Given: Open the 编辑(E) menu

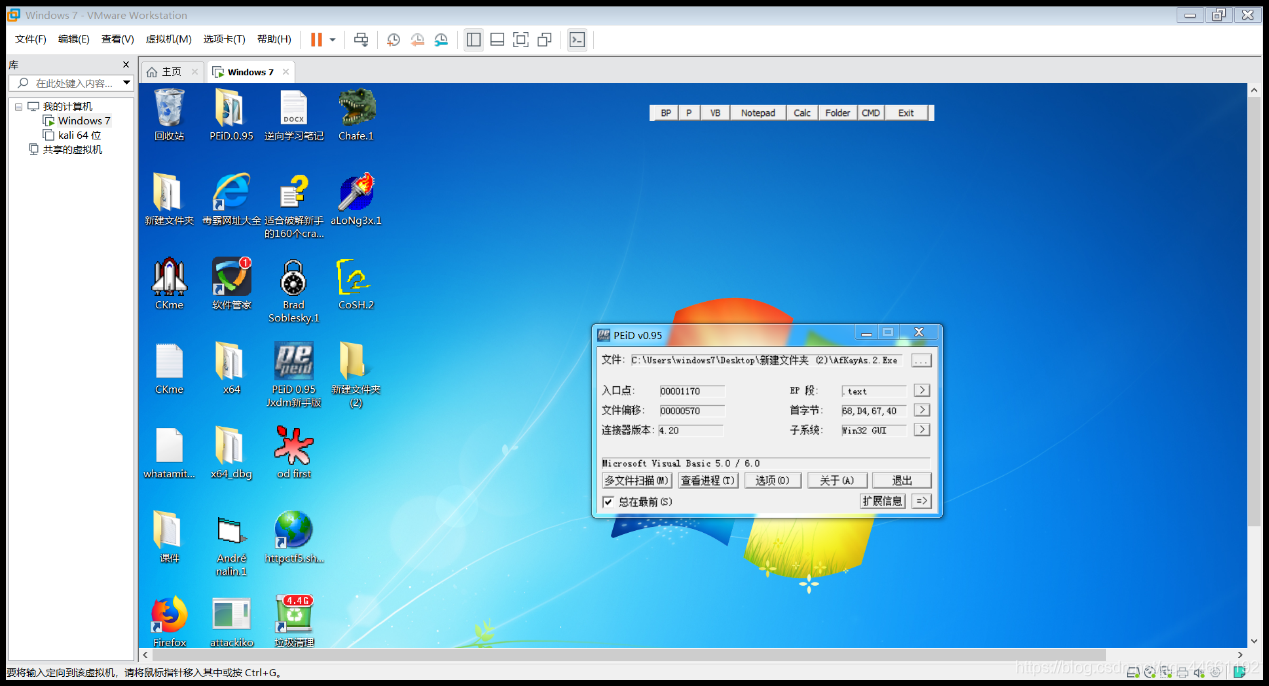Looking at the screenshot, I should tap(74, 39).
